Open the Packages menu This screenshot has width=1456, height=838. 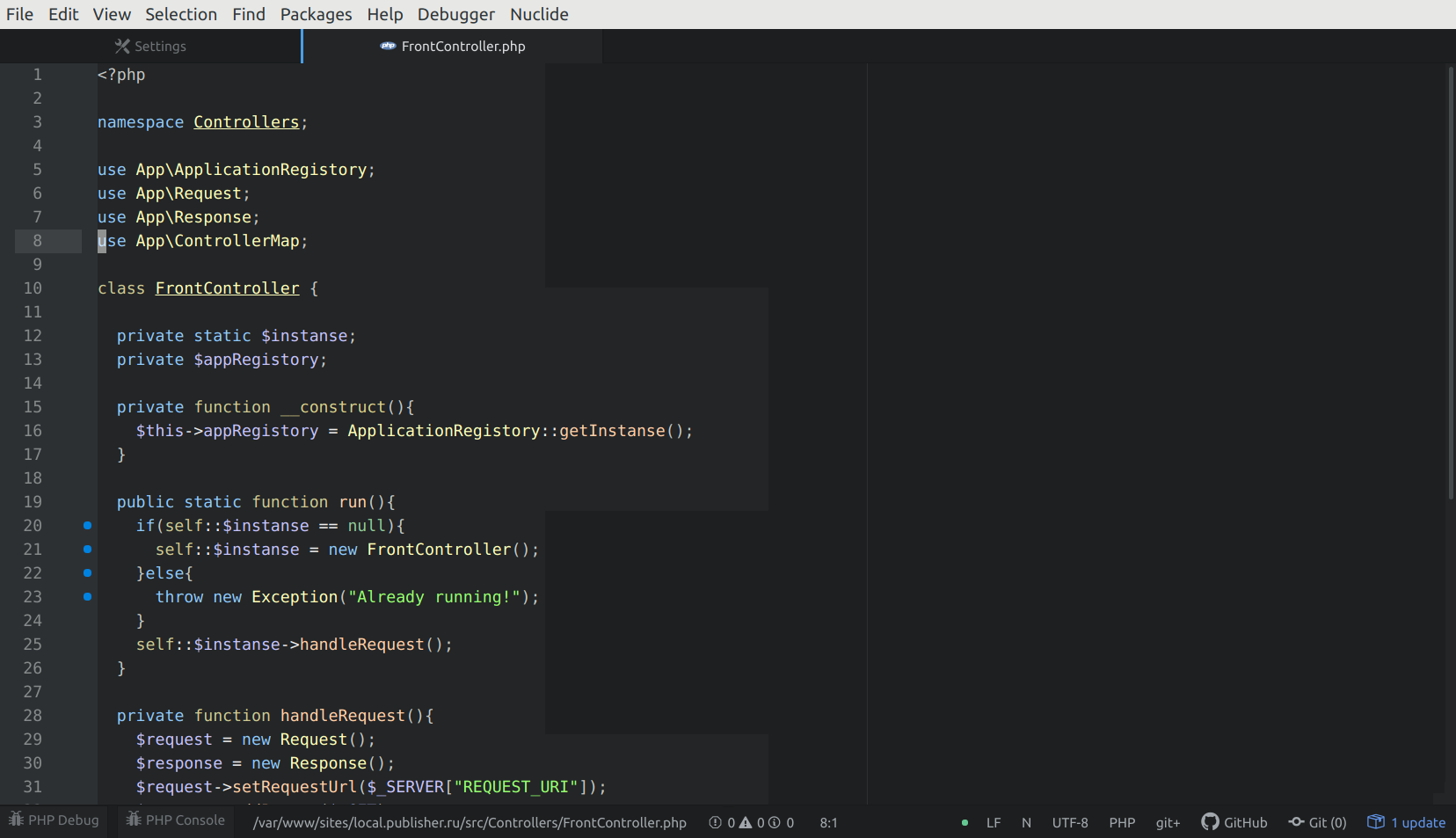click(316, 14)
